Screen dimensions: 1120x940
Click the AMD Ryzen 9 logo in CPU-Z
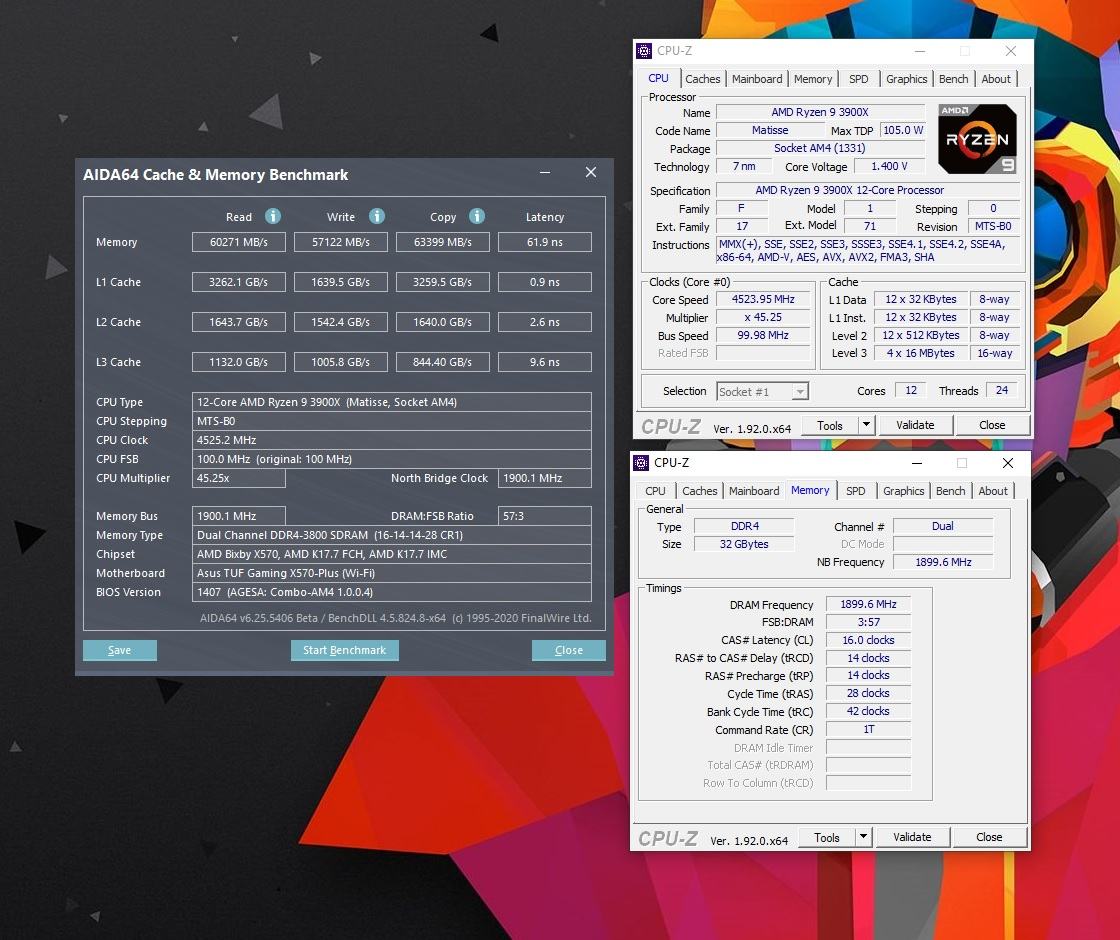977,139
